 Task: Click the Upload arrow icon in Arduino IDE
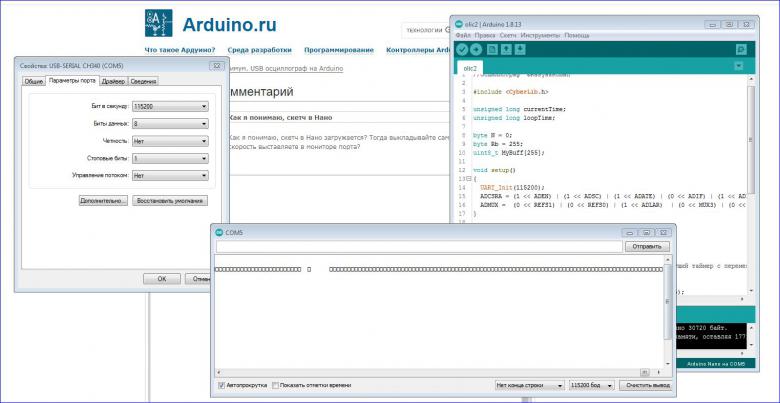pyautogui.click(x=476, y=49)
